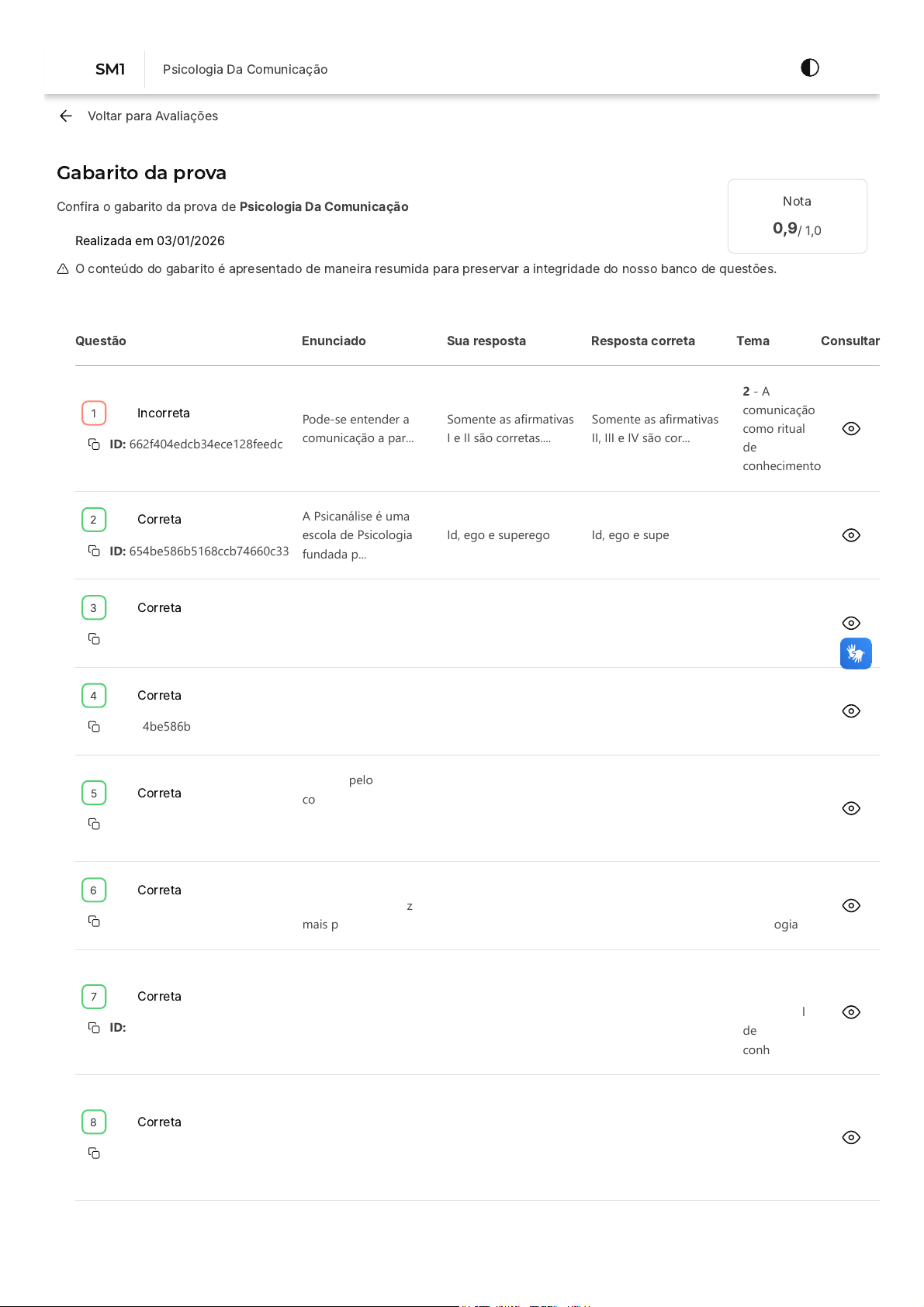Select the Resposta correta column header
Viewport: 924px width, 1307px height.
642,341
